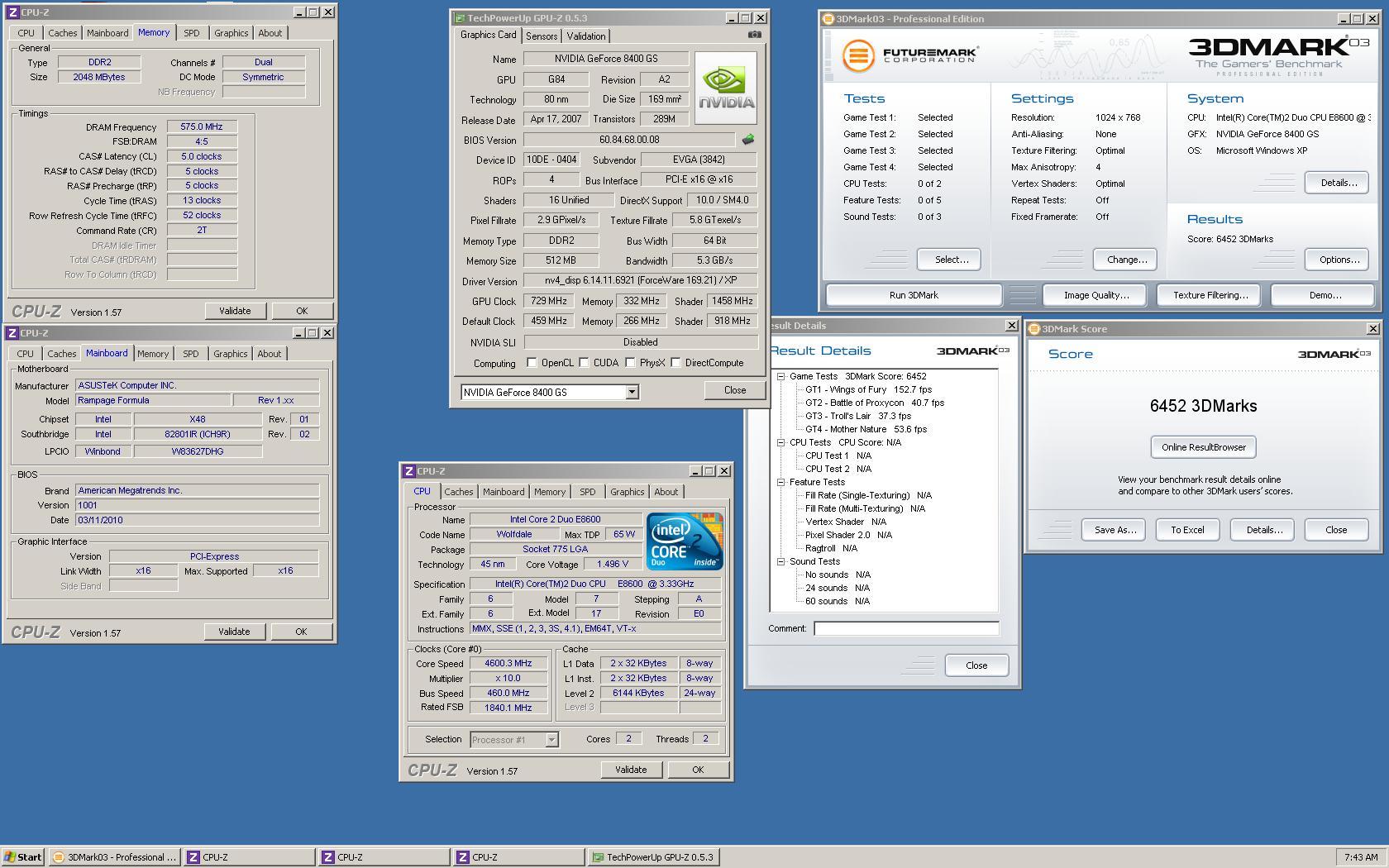Image resolution: width=1389 pixels, height=868 pixels.
Task: Click 3DMark03 main window title icon
Action: [x=828, y=19]
